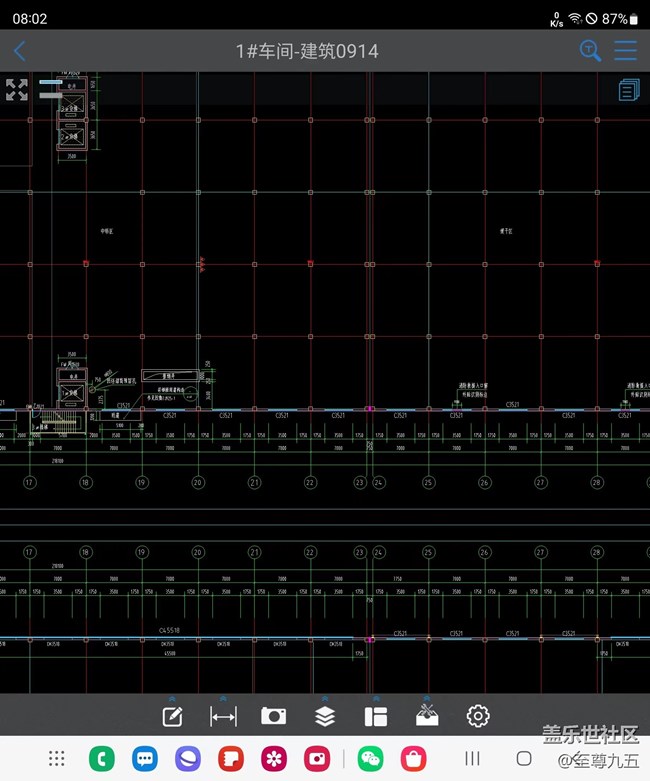
Task: Tap the back arrow in the header
Action: coord(20,51)
